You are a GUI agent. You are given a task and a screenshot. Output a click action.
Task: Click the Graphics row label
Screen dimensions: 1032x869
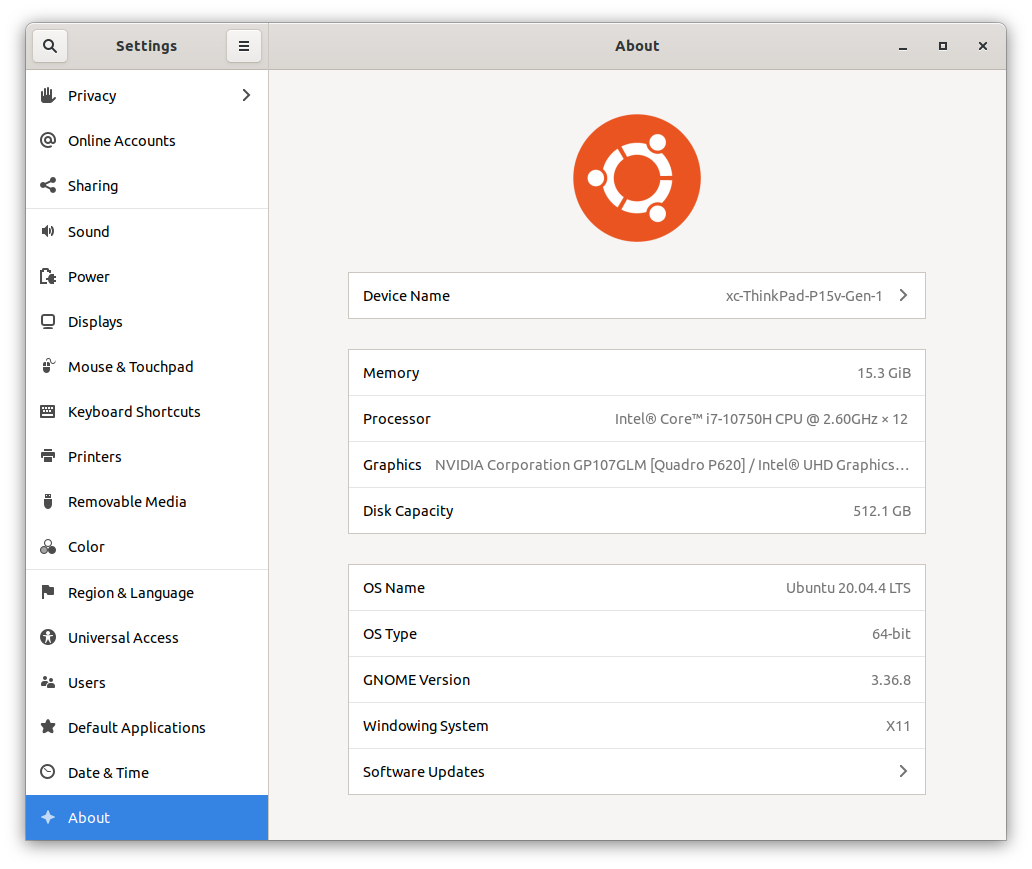tap(392, 465)
